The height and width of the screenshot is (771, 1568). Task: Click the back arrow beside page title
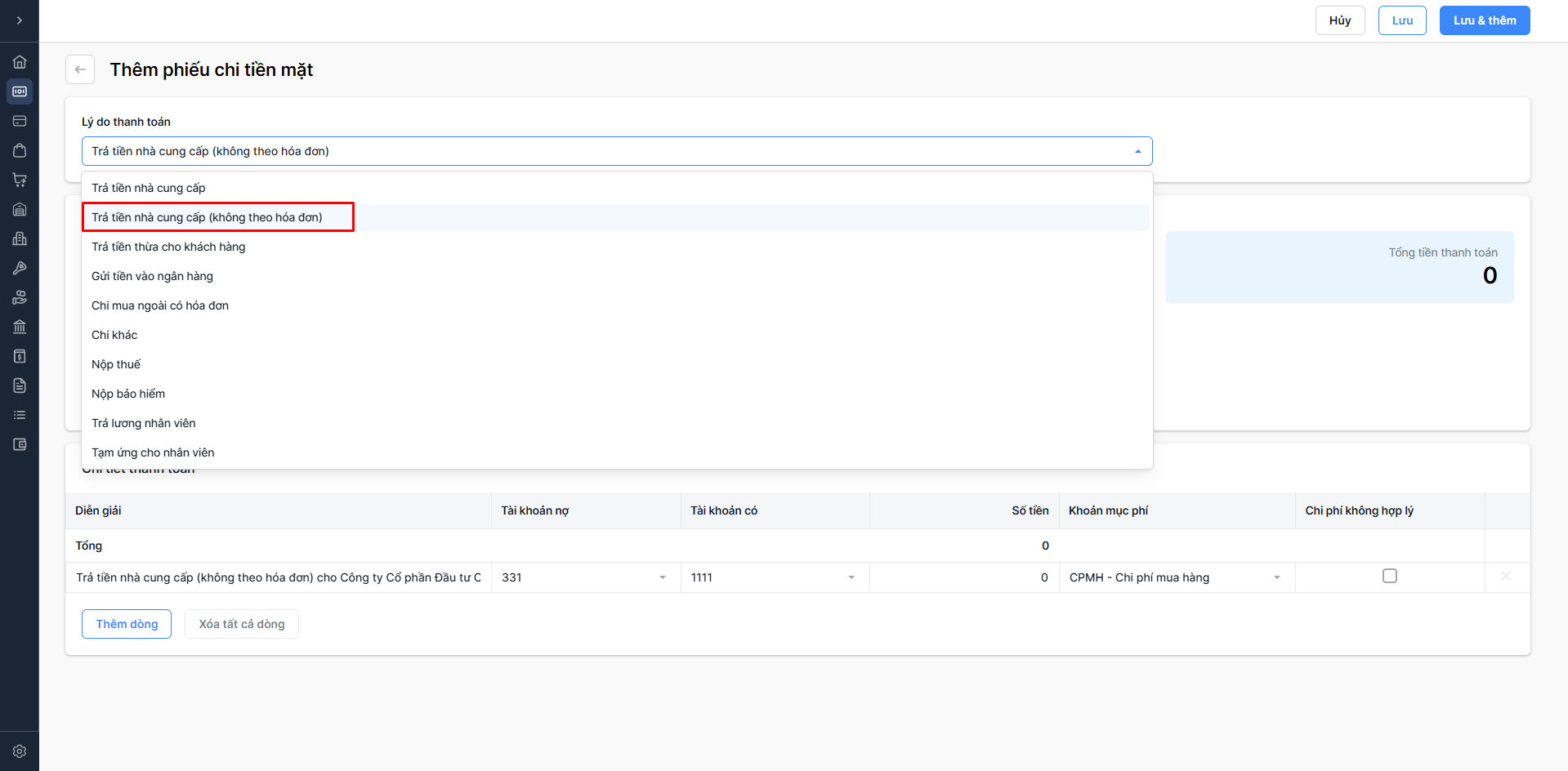tap(80, 69)
